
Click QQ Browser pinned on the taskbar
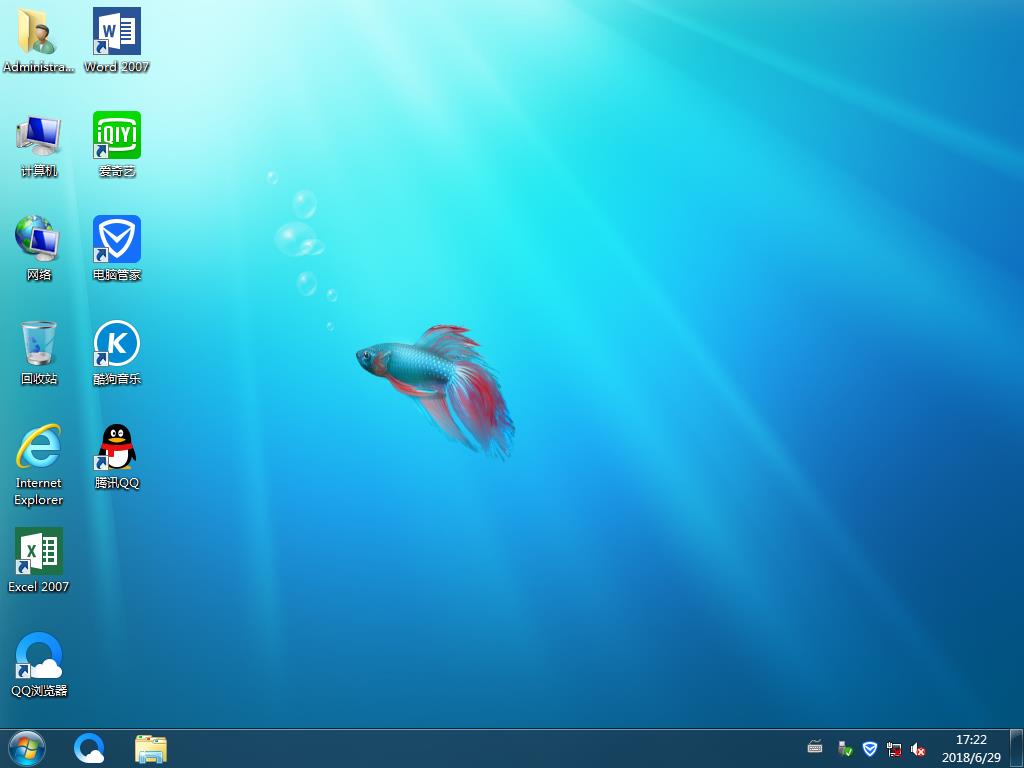coord(89,748)
